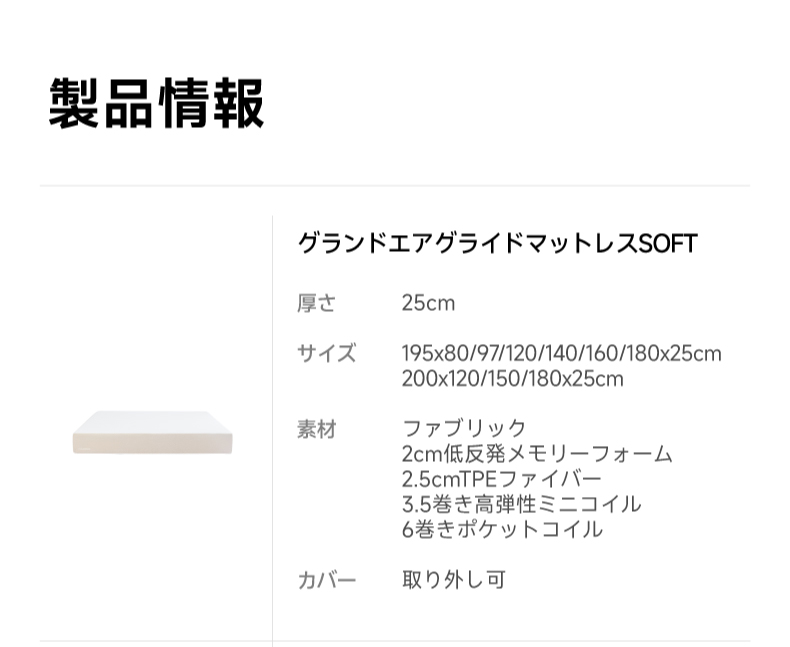Image resolution: width=790 pixels, height=647 pixels.
Task: Click the vertical divider beside the mattress image
Action: pyautogui.click(x=273, y=431)
